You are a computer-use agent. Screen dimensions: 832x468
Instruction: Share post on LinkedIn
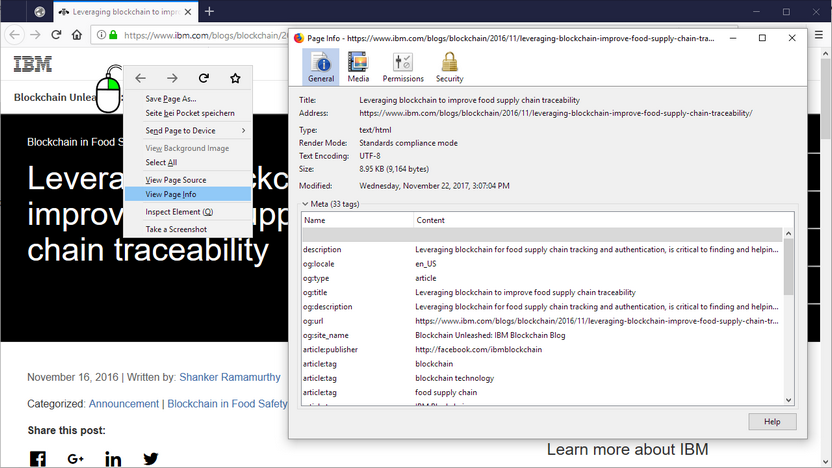113,459
